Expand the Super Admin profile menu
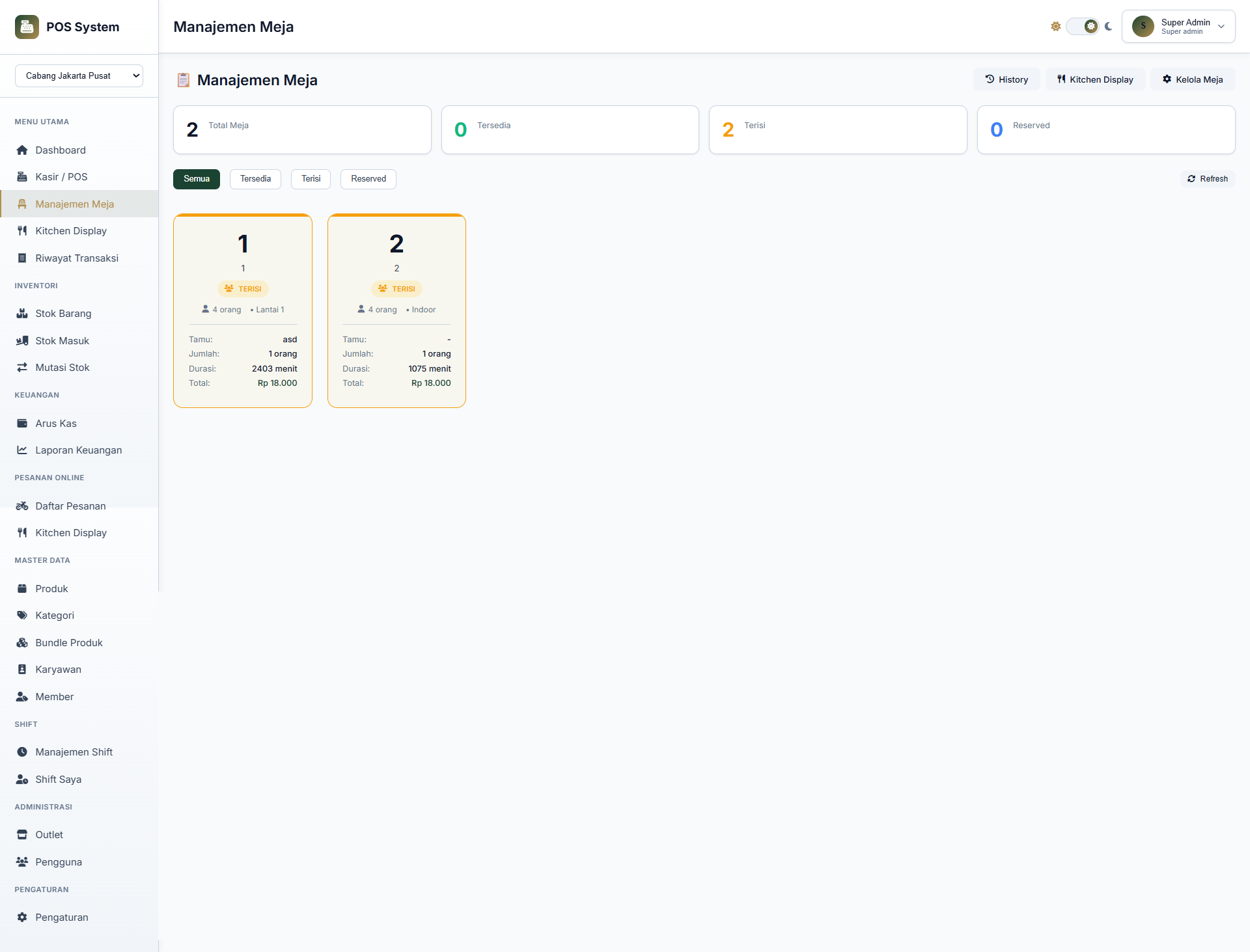This screenshot has width=1250, height=952. pyautogui.click(x=1178, y=26)
